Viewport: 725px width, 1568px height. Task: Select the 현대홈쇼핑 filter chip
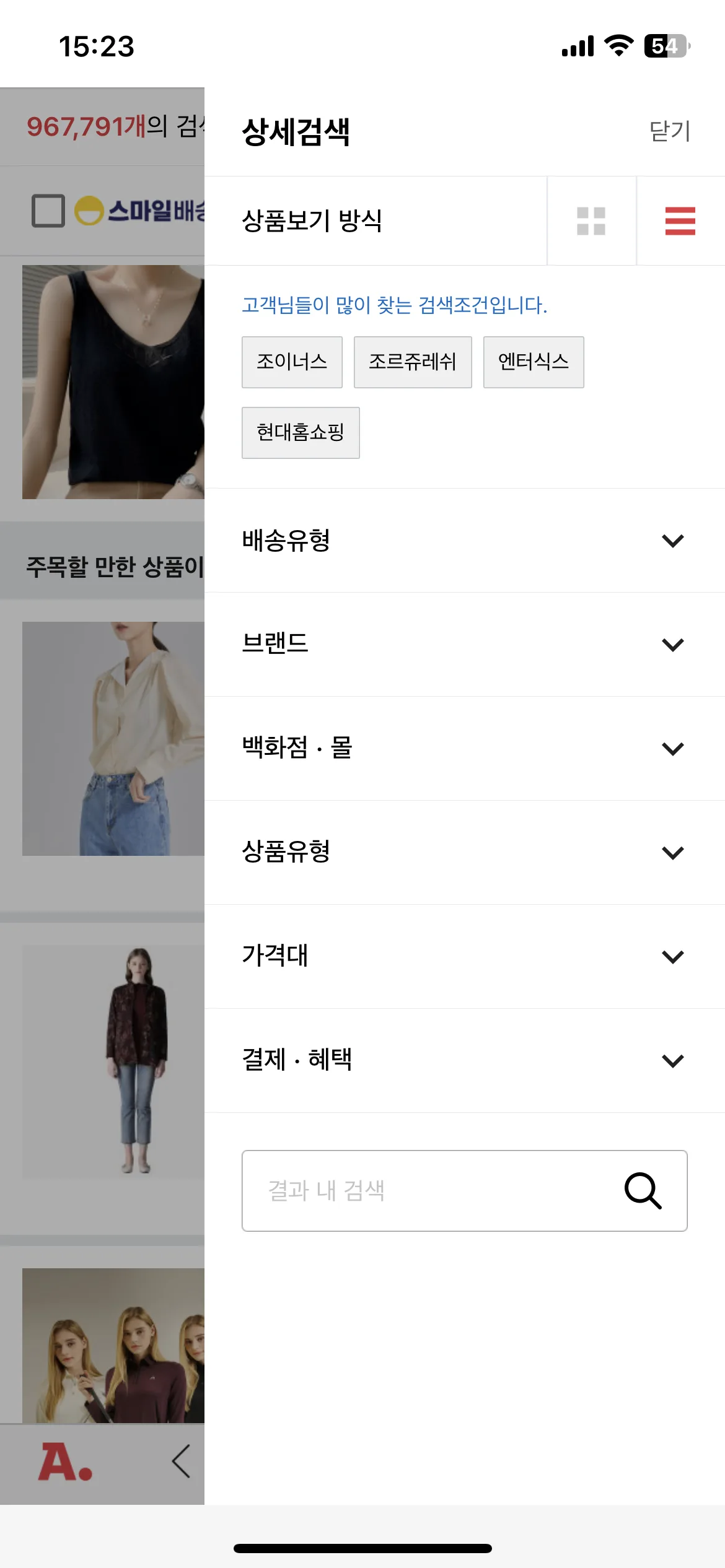[301, 433]
